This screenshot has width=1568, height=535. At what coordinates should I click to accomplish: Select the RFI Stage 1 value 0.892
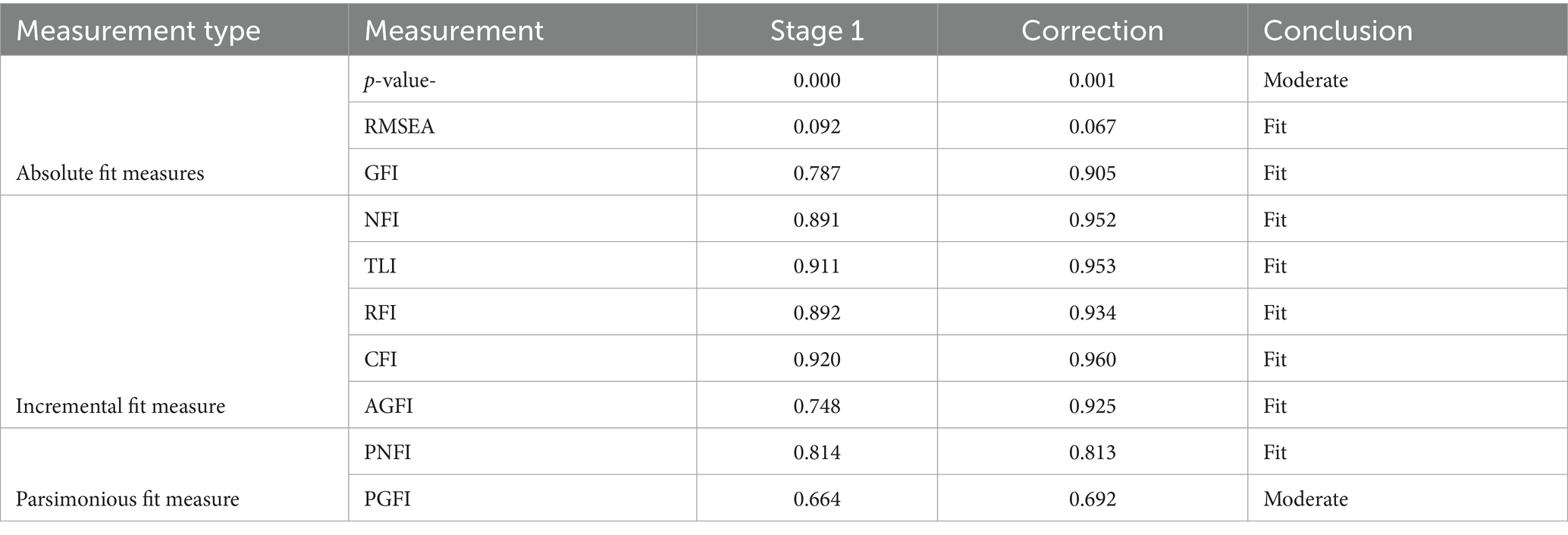817,313
